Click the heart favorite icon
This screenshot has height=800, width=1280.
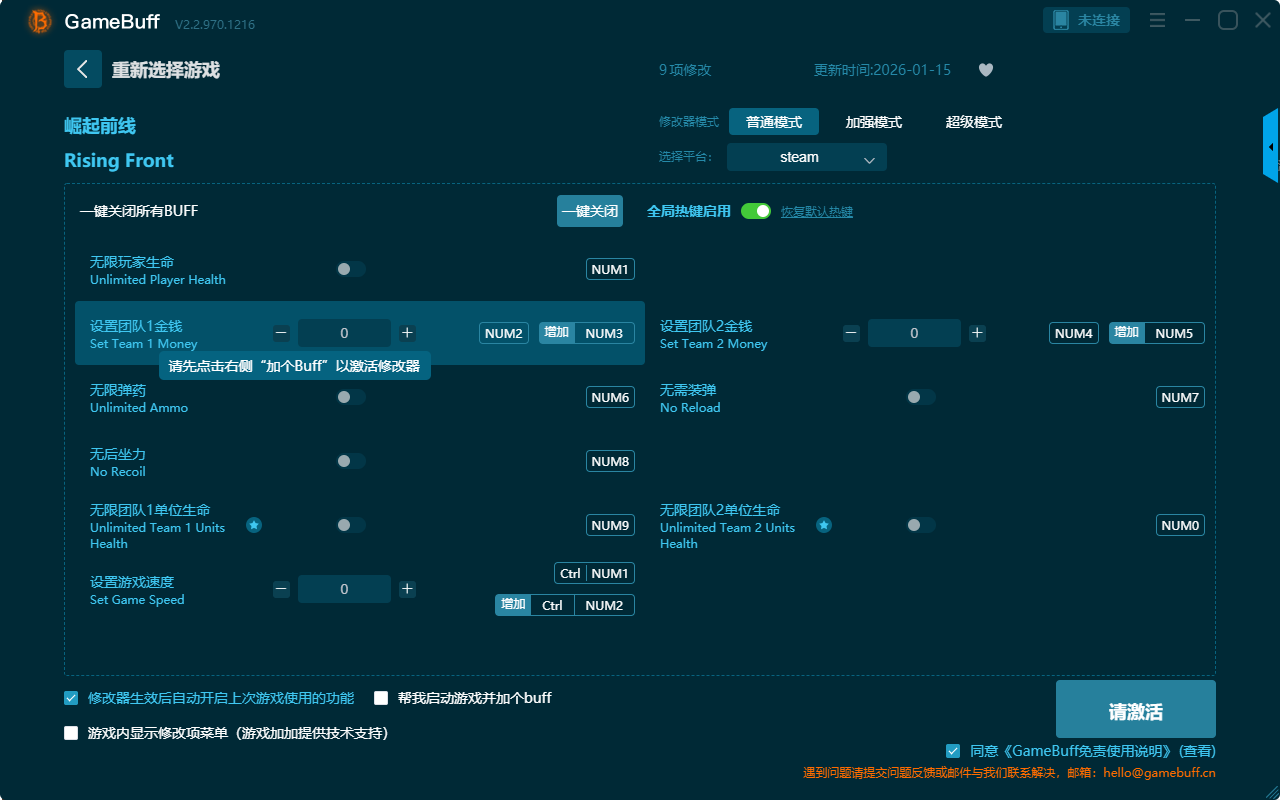pyautogui.click(x=985, y=70)
